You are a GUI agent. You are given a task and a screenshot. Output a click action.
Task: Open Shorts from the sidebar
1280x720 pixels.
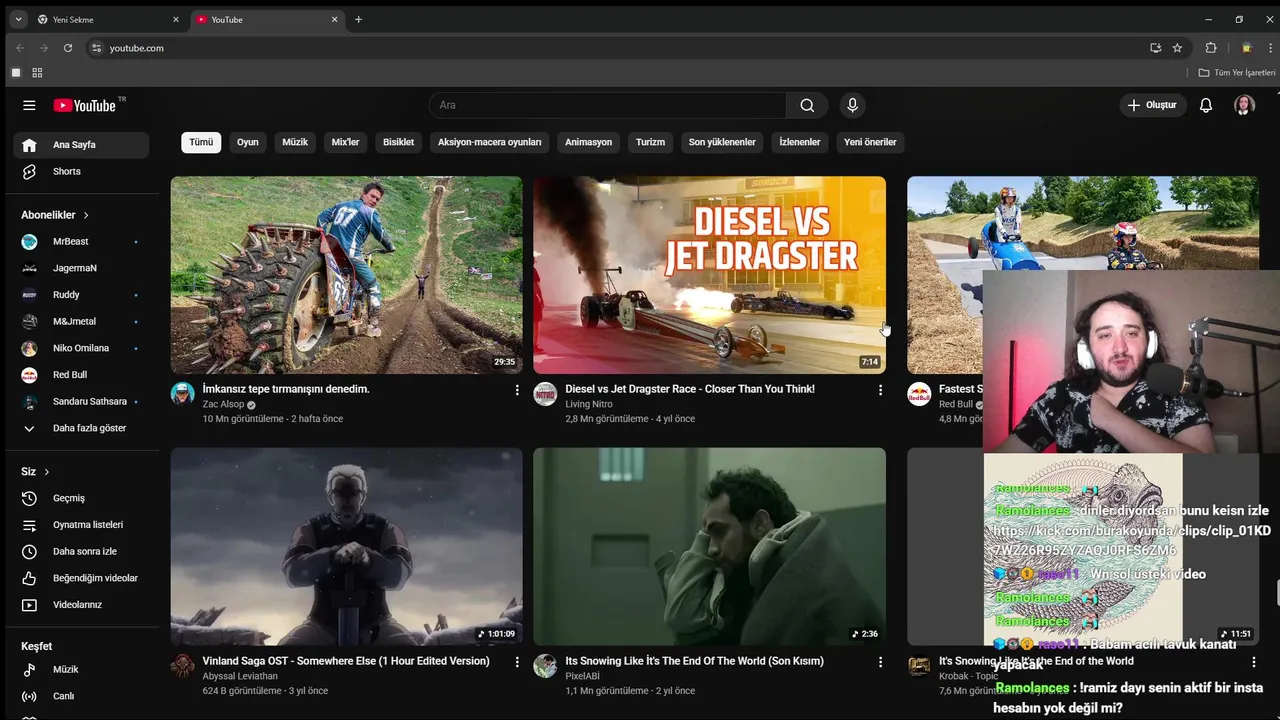[x=81, y=171]
